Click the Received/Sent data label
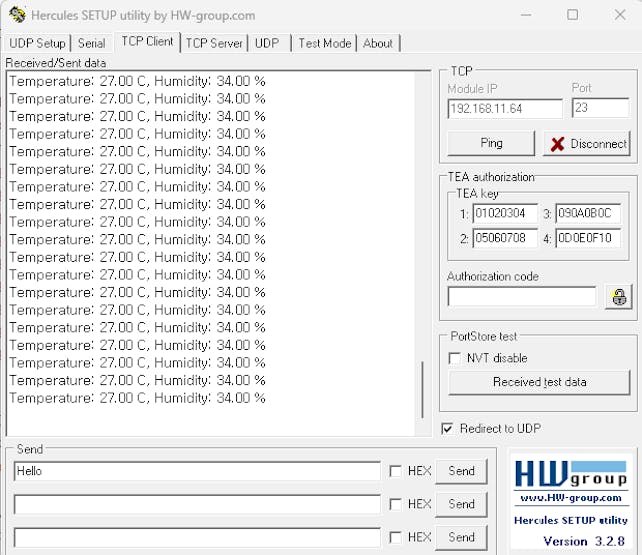 tap(56, 63)
